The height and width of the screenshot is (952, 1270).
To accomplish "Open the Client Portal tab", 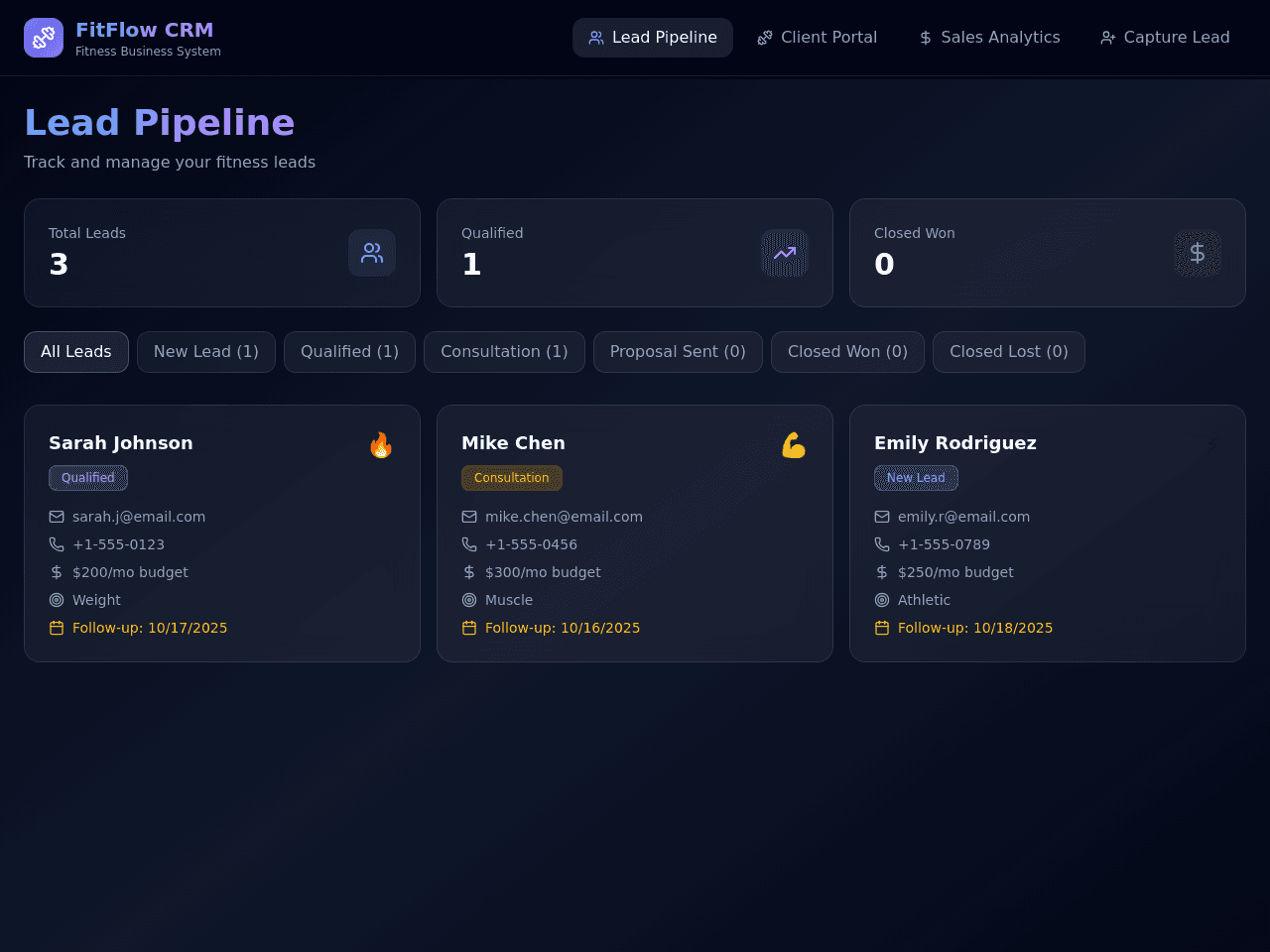I will tap(818, 38).
